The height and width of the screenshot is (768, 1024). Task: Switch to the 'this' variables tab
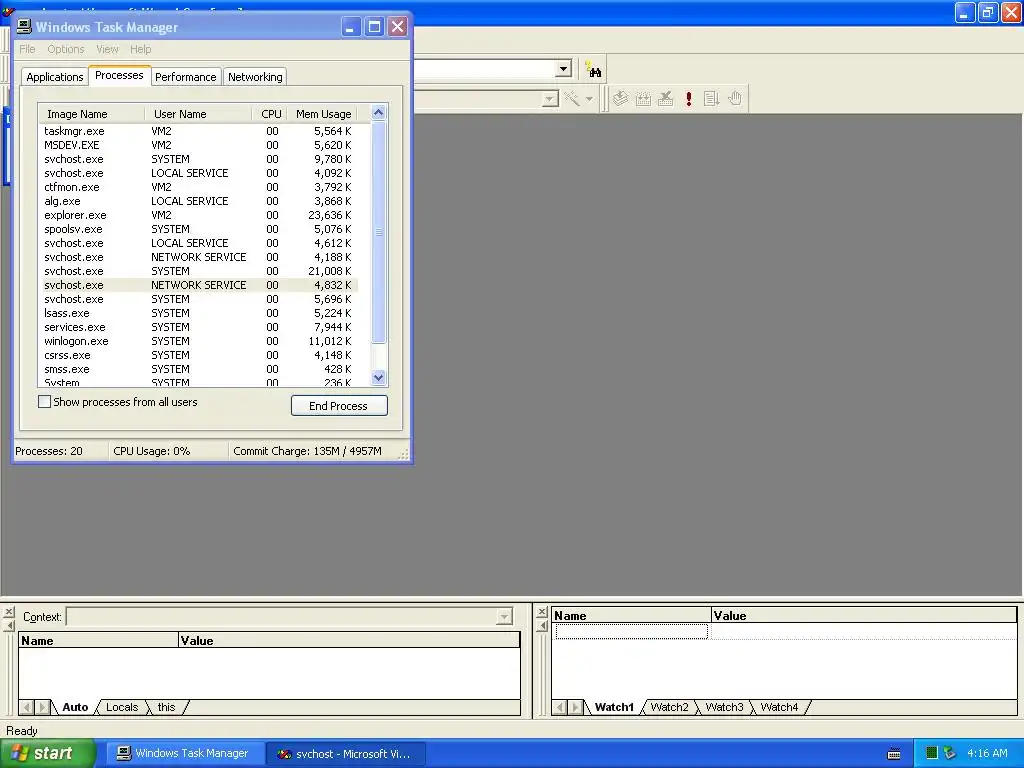167,707
